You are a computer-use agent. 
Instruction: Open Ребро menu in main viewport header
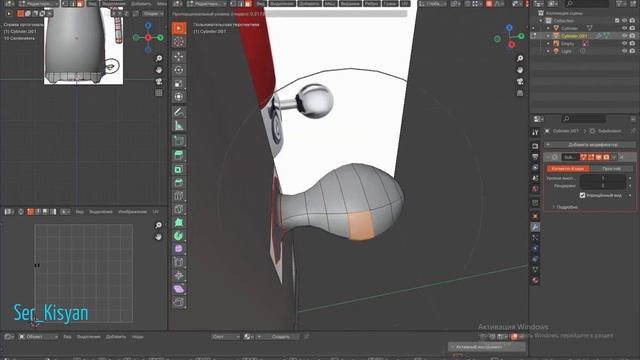tap(372, 4)
